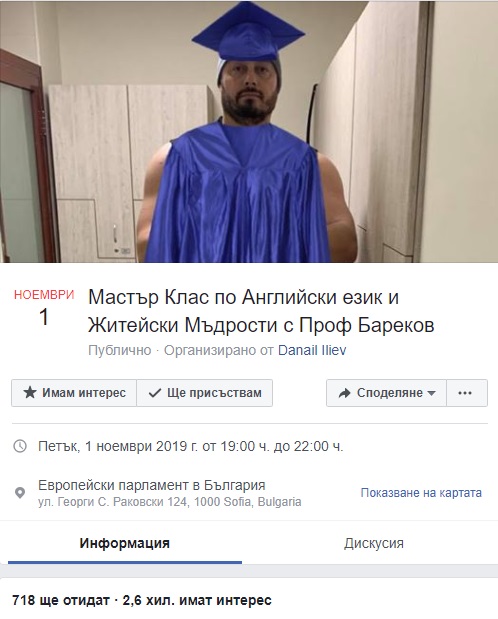This screenshot has height=619, width=498.
Task: Open the three-dots more options menu
Action: (467, 393)
